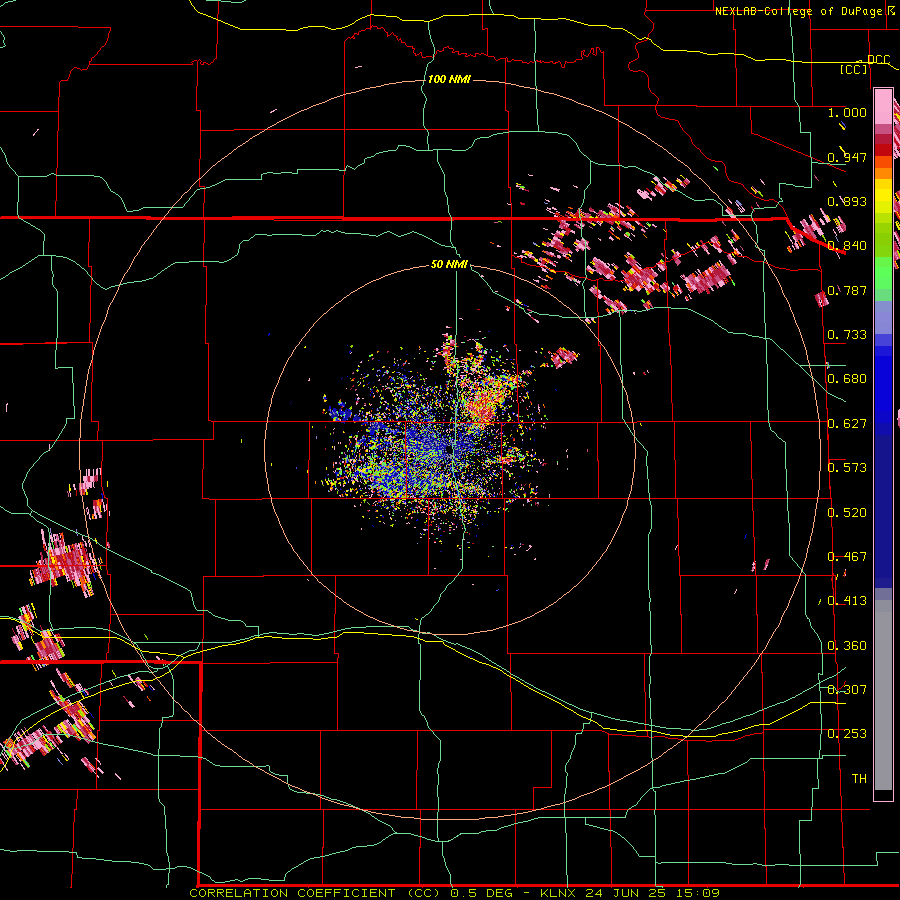Viewport: 900px width, 900px height.
Task: Click the 0.520 color scale value
Action: 847,513
